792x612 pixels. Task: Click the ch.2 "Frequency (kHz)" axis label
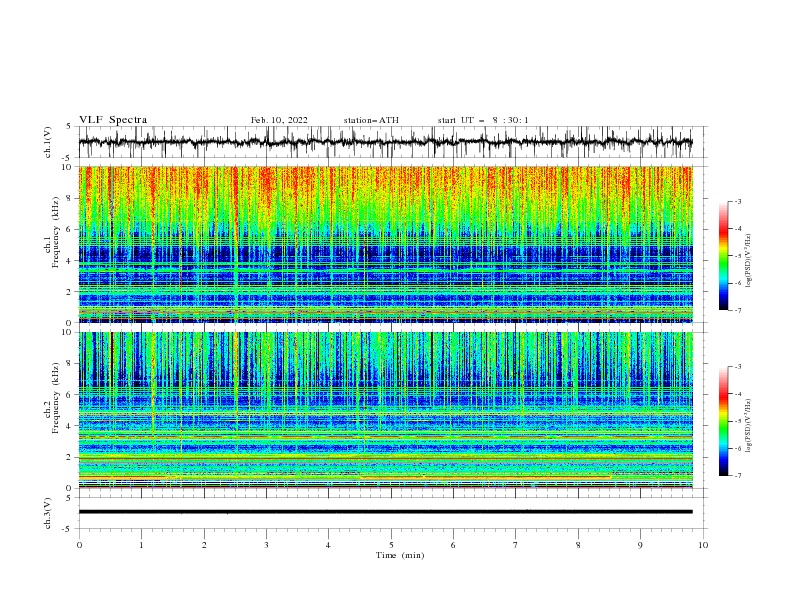pyautogui.click(x=56, y=398)
